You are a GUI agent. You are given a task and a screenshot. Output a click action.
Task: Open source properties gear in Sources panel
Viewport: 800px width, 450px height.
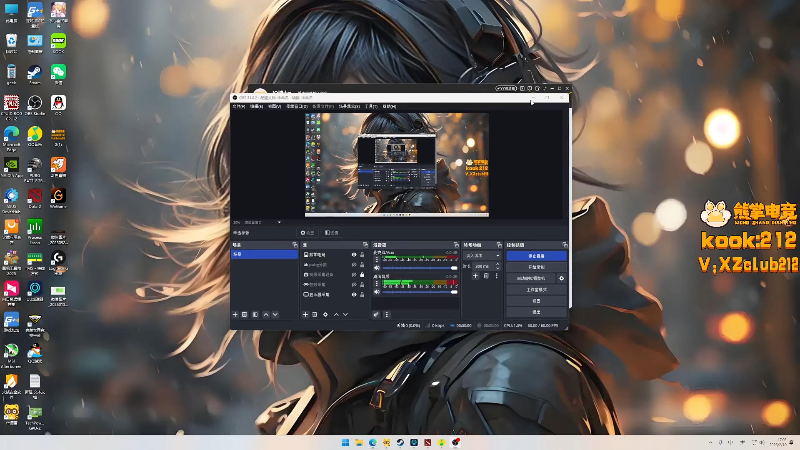[326, 315]
